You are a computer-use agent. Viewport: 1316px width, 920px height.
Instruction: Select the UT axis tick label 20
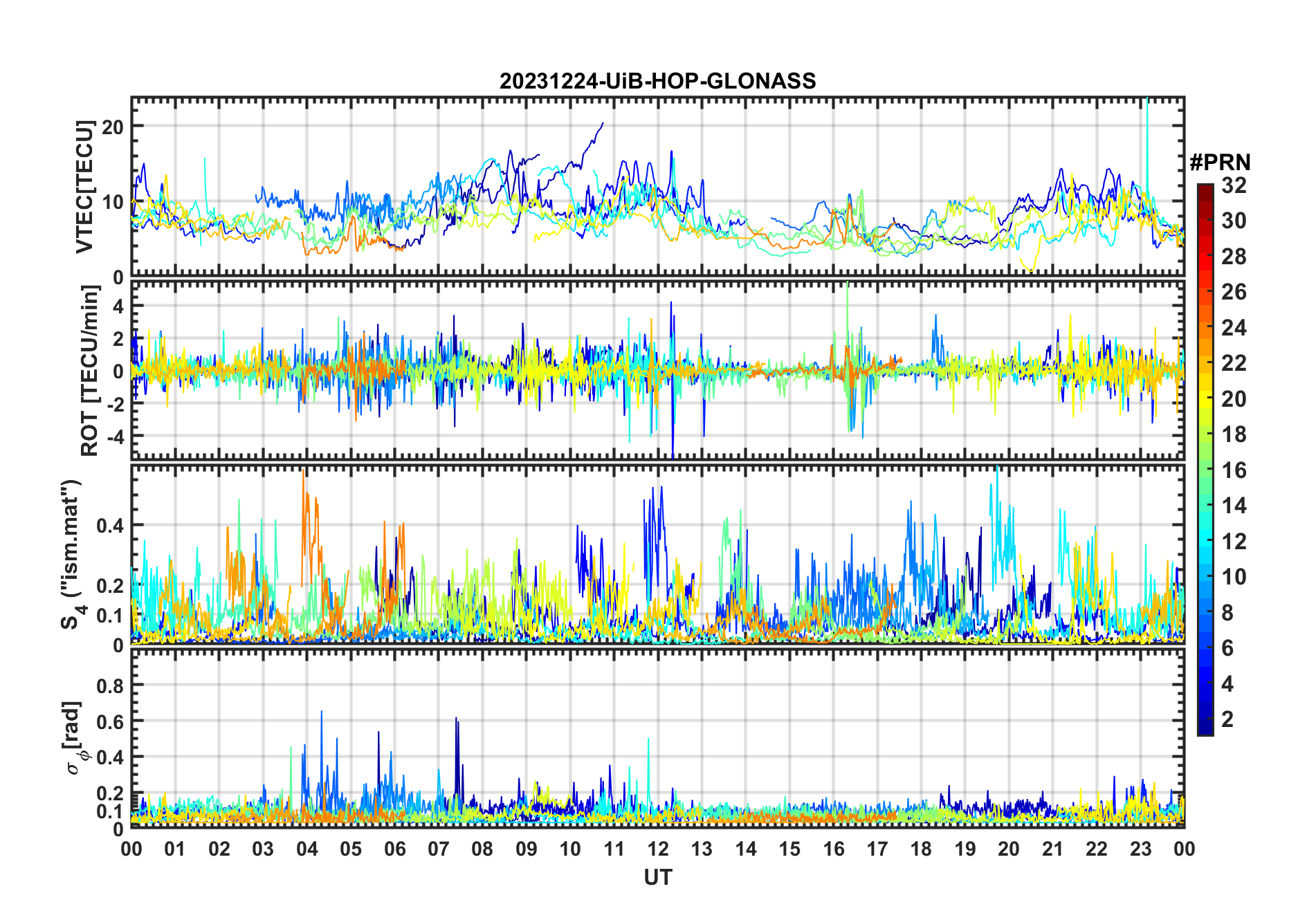click(1009, 849)
